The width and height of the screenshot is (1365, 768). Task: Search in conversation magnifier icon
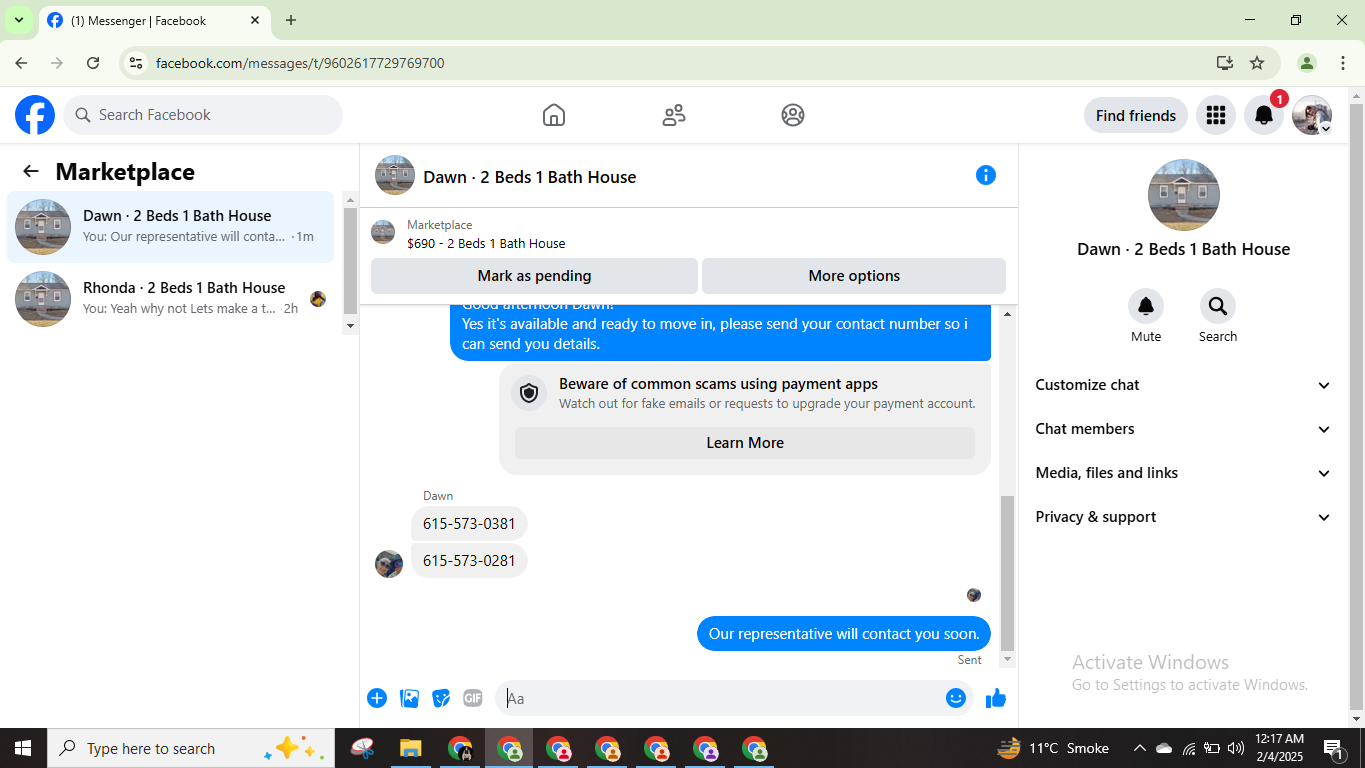point(1218,306)
